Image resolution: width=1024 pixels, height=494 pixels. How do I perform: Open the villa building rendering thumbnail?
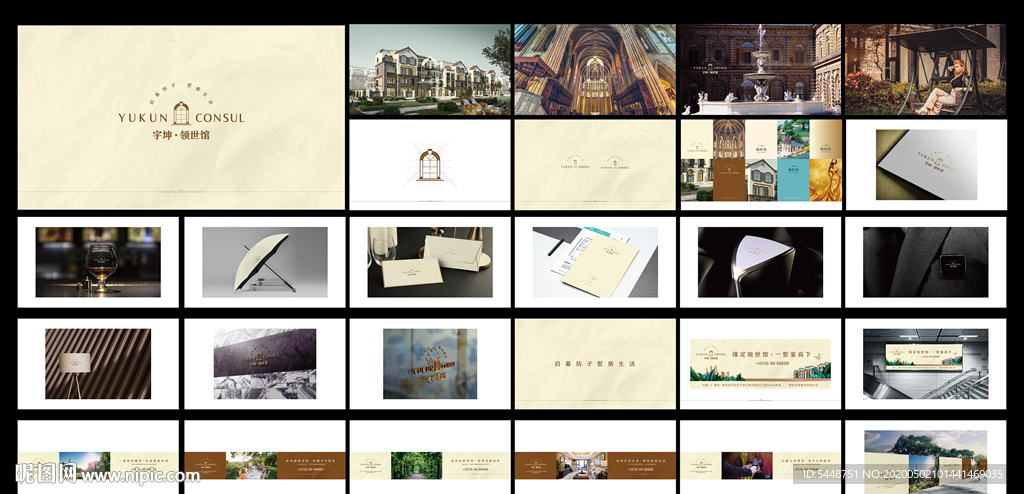(429, 70)
